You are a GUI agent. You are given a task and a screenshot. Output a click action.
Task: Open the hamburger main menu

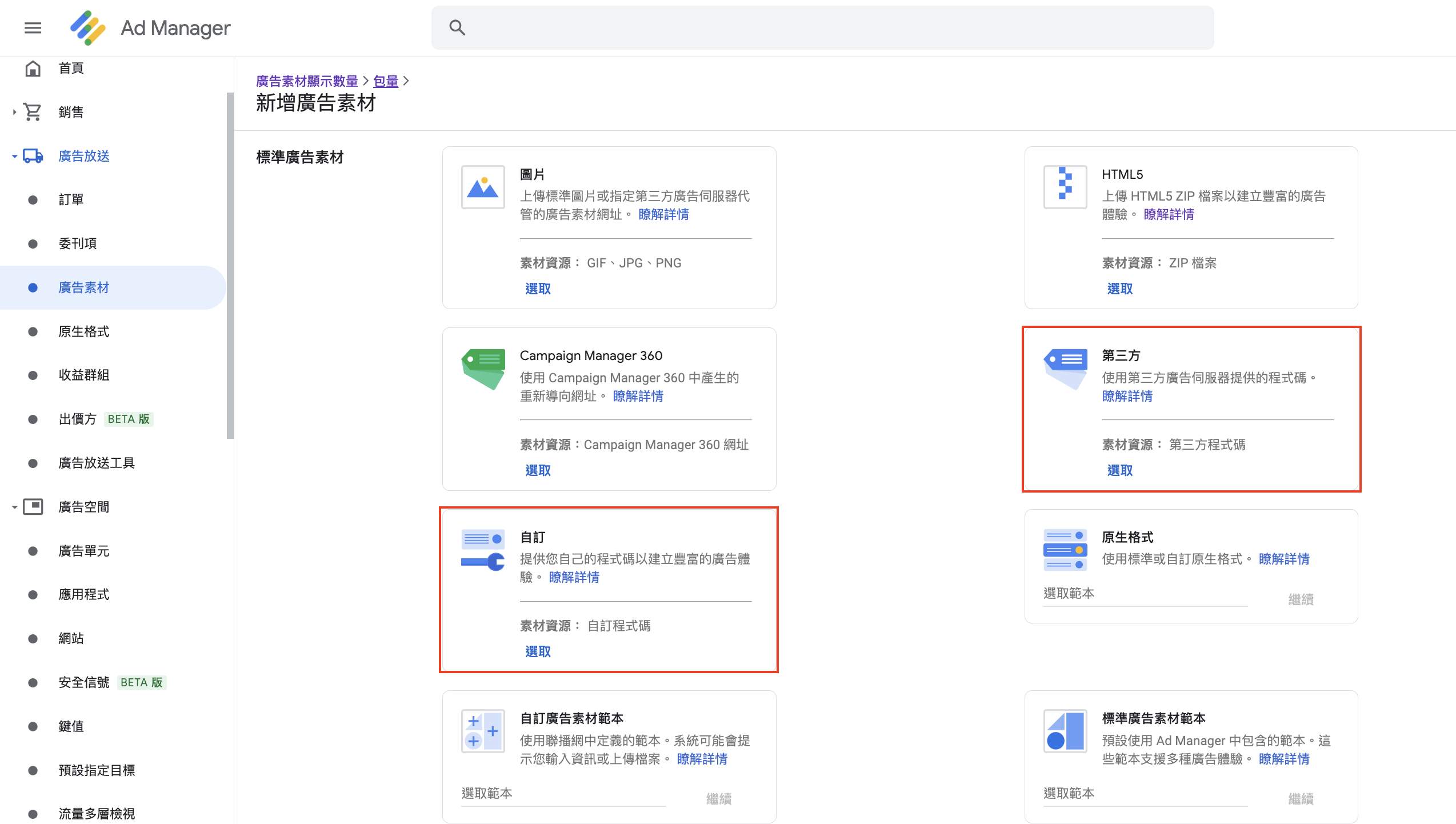click(x=33, y=27)
